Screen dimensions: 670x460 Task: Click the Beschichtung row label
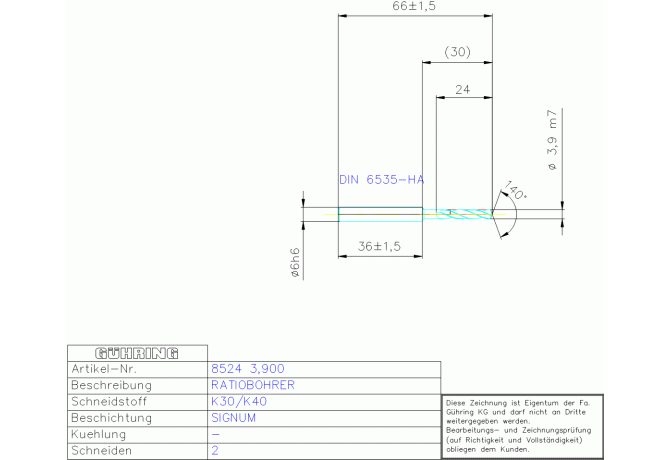[111, 418]
